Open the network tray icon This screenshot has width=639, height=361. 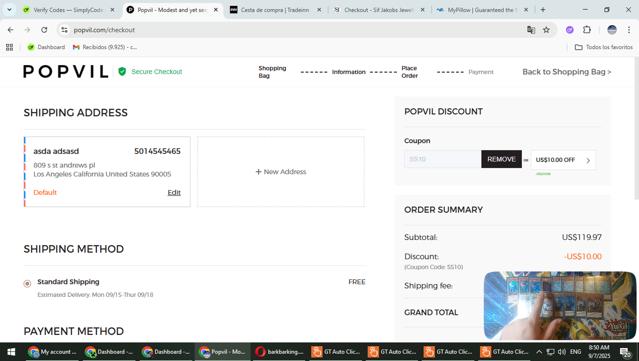[x=551, y=352]
